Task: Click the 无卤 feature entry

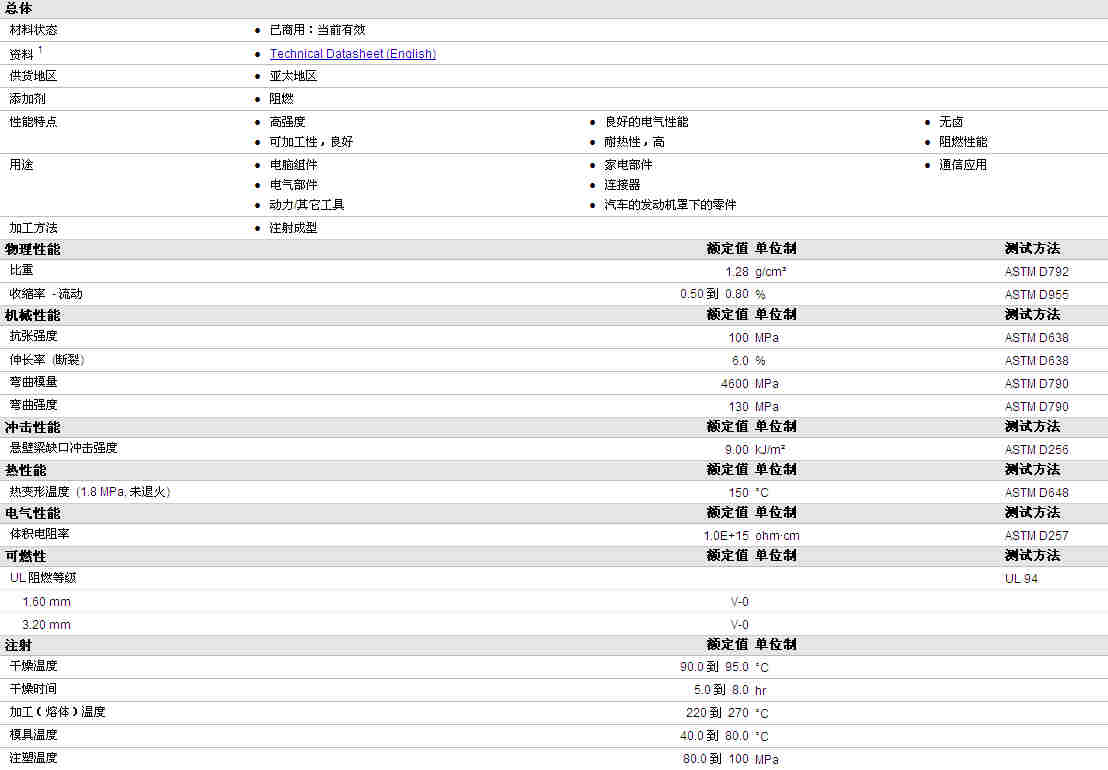Action: pos(951,122)
